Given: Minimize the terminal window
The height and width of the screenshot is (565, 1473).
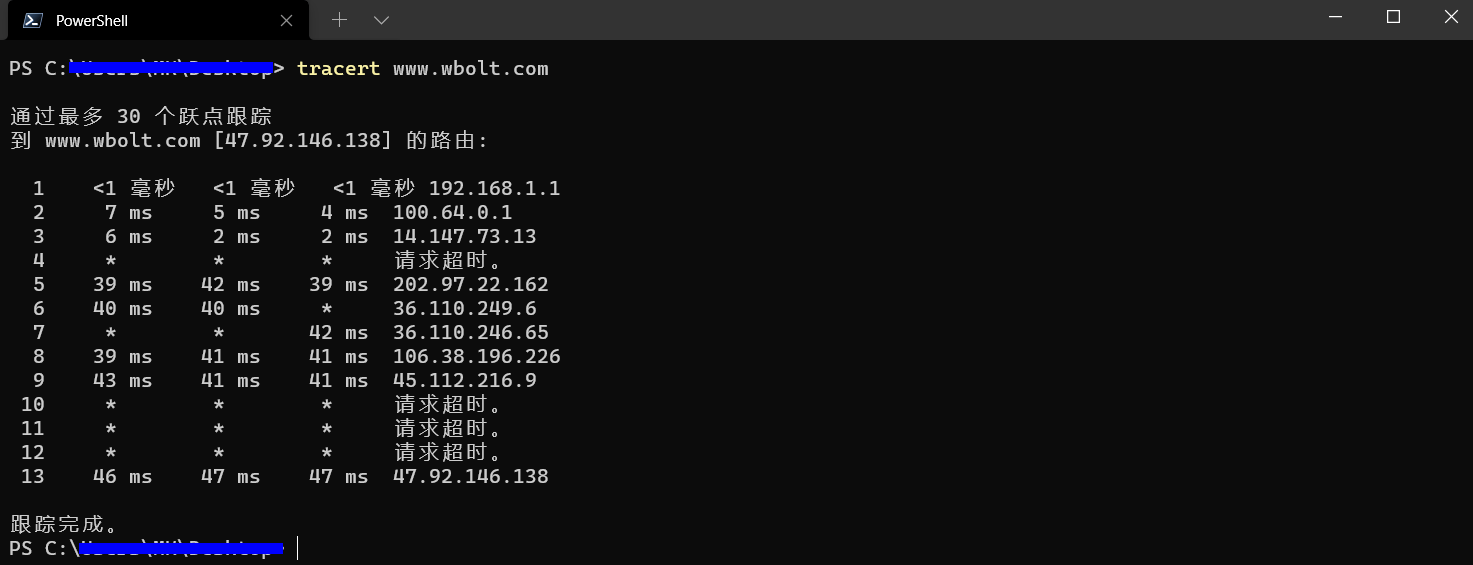Looking at the screenshot, I should coord(1335,17).
